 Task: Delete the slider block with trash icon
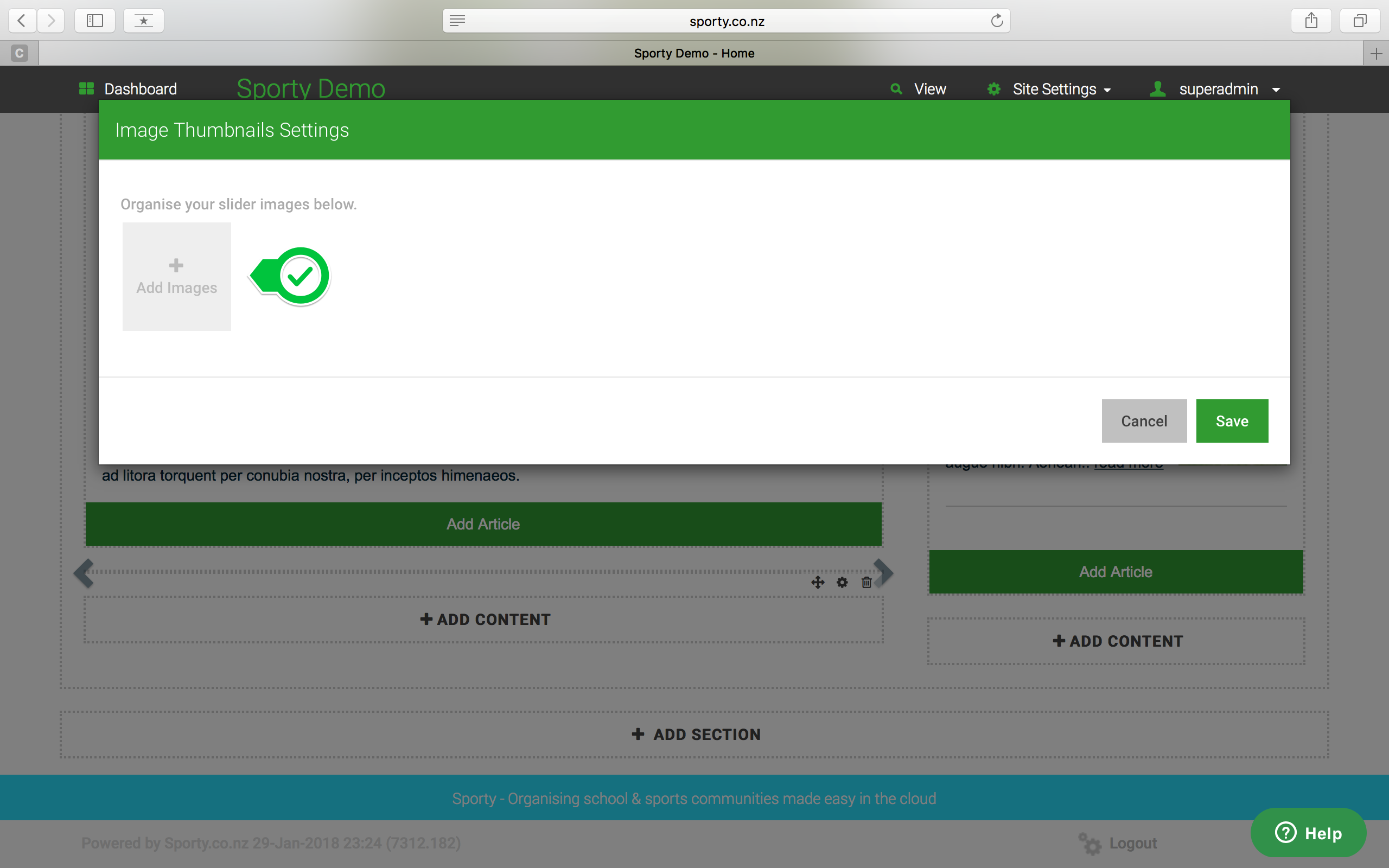tap(866, 583)
